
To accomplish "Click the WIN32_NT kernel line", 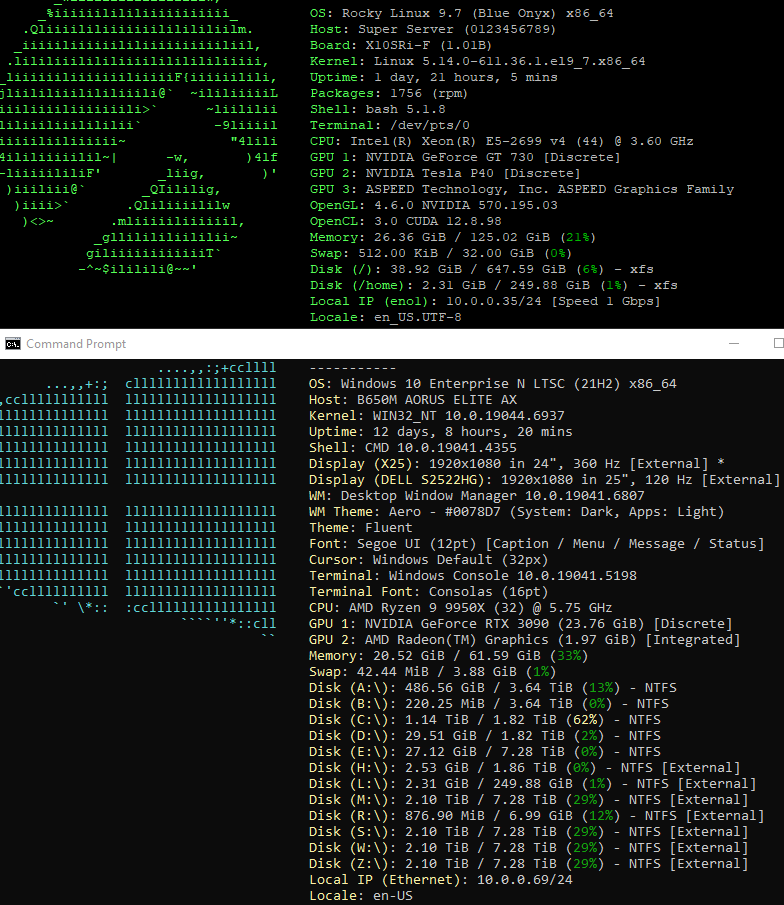I will (436, 416).
